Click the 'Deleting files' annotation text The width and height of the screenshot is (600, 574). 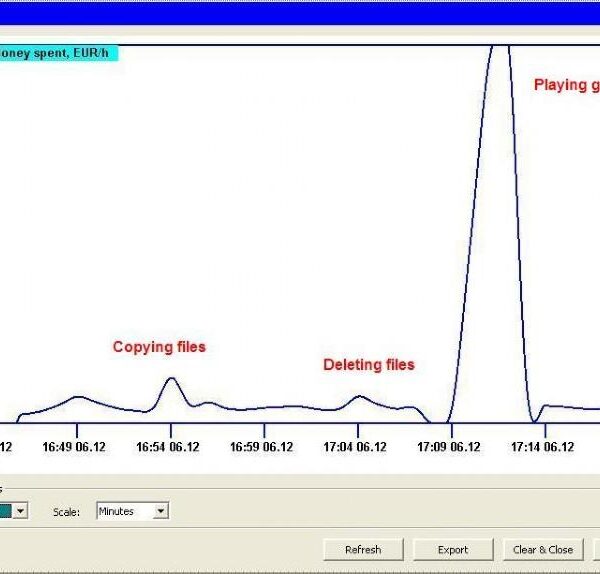[x=368, y=365]
